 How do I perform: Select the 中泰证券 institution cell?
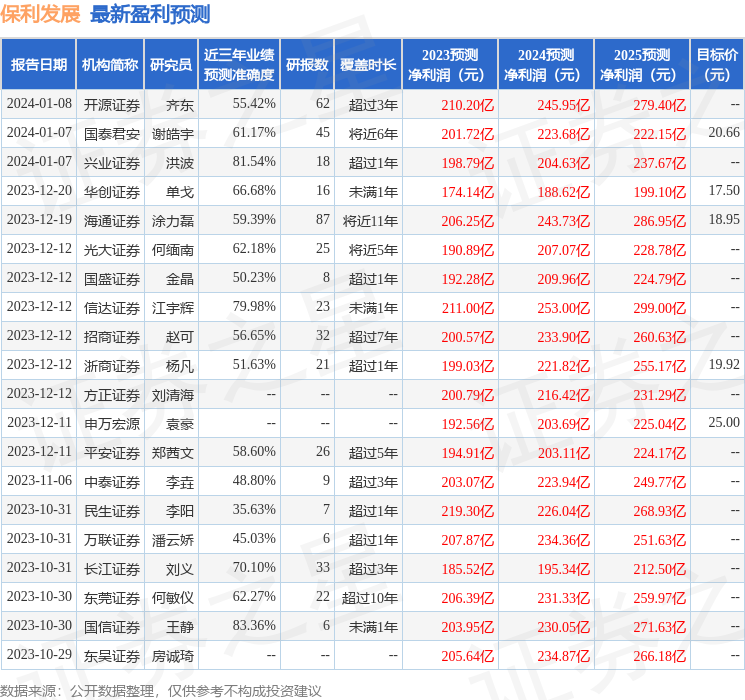(x=112, y=481)
